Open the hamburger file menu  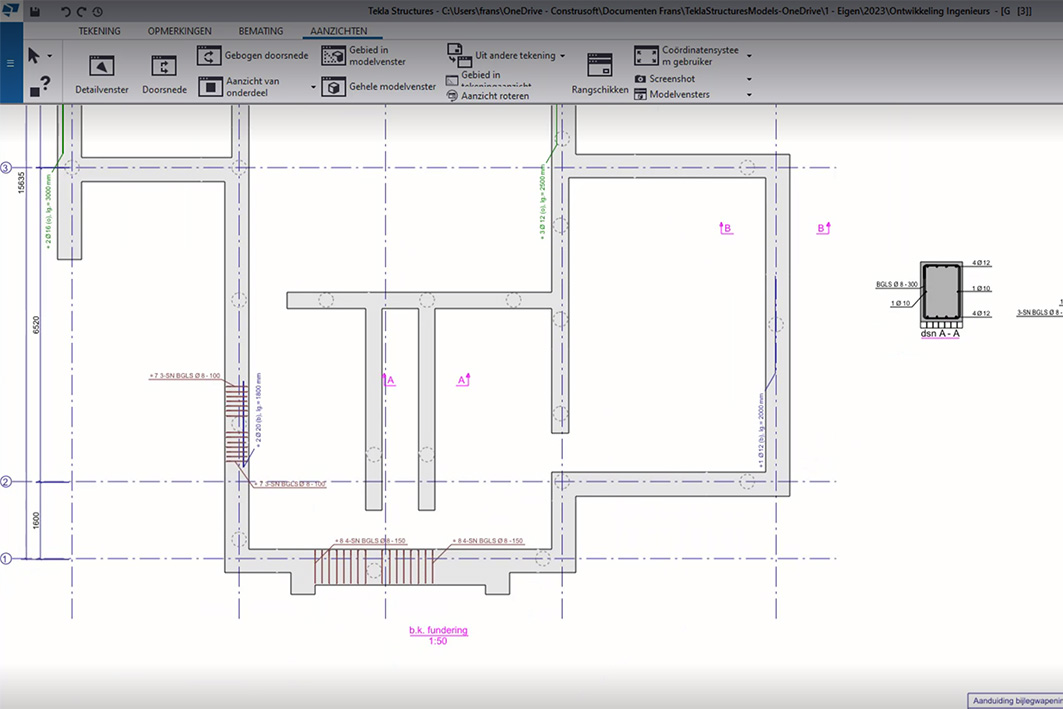10,63
